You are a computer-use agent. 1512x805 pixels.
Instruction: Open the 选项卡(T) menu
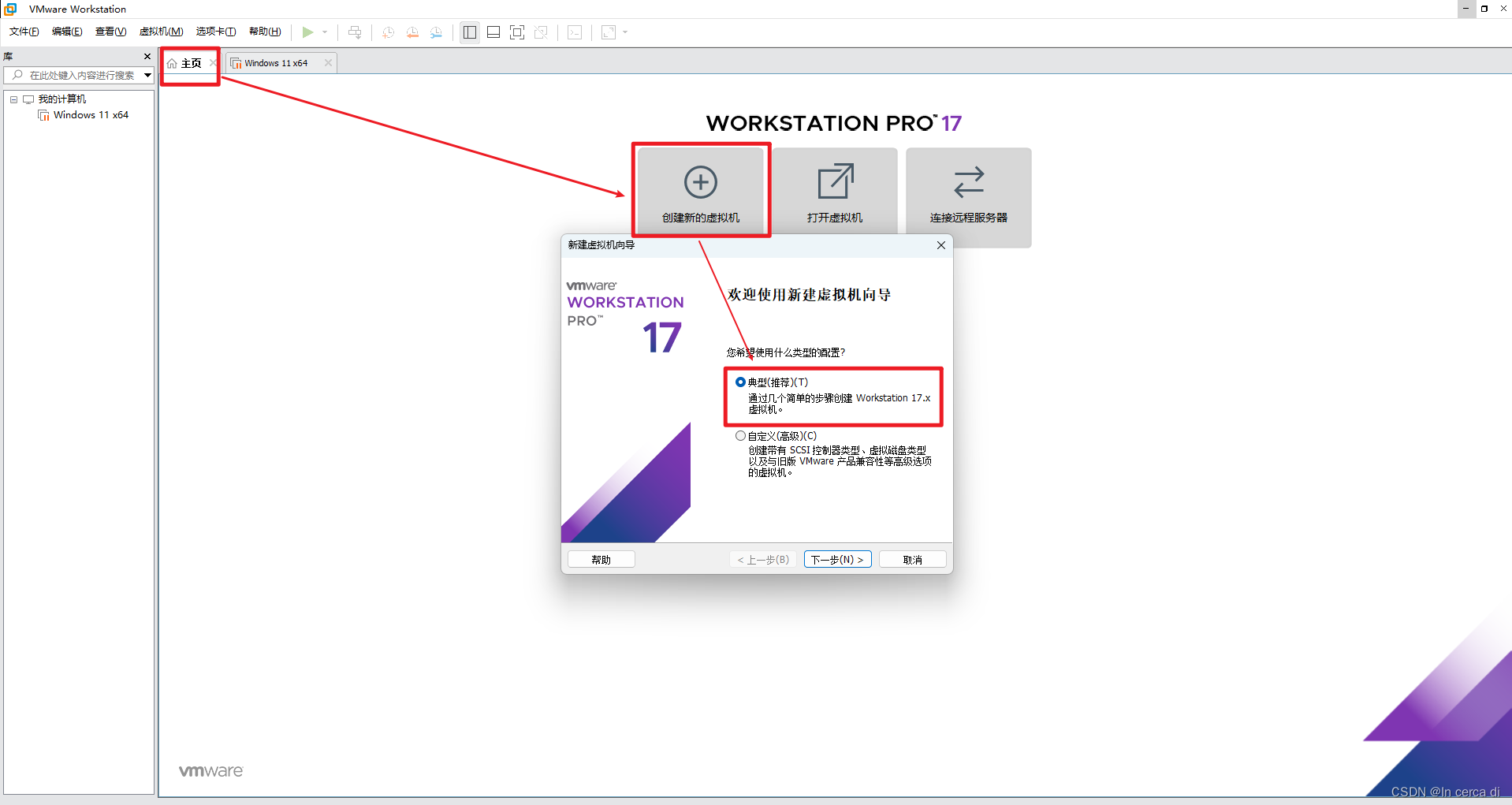216,32
